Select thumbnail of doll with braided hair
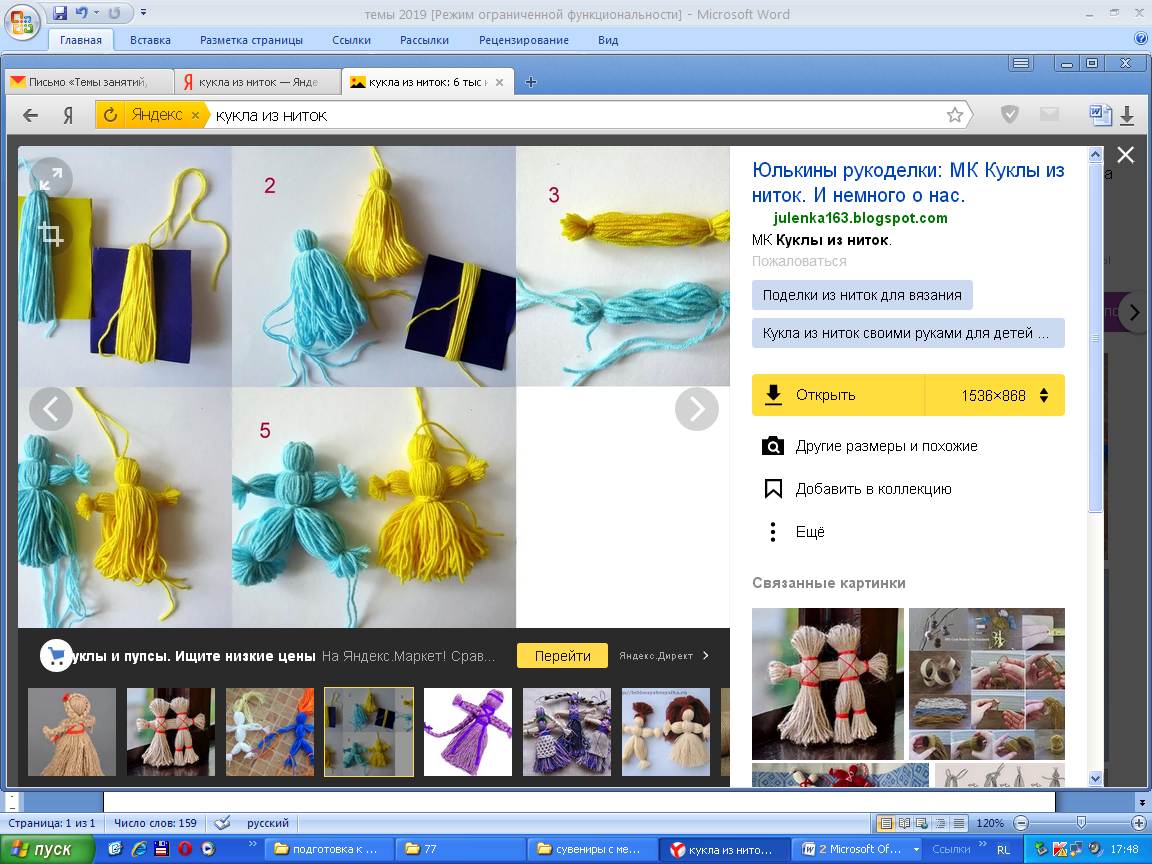Viewport: 1152px width, 864px height. [71, 732]
